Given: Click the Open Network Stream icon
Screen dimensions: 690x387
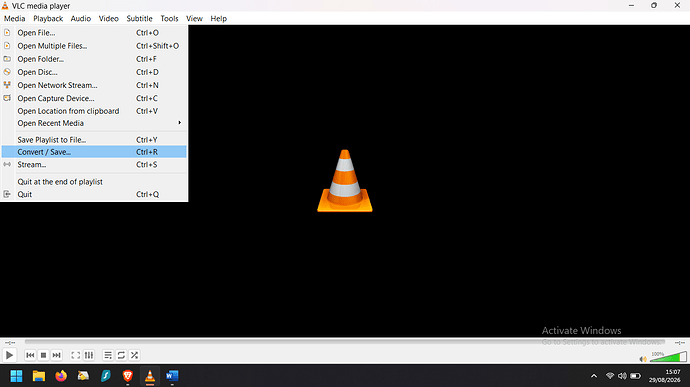Looking at the screenshot, I should pyautogui.click(x=7, y=85).
